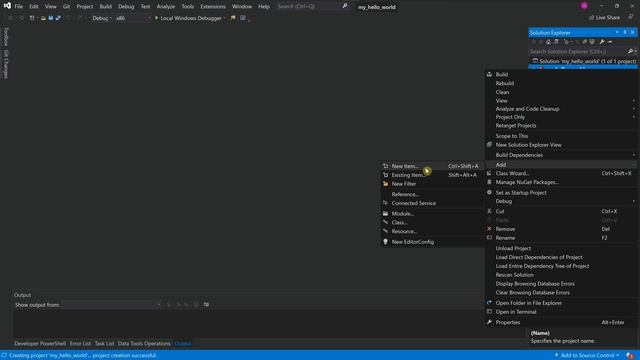640x360 pixels.
Task: Start Local Windows Debugger
Action: point(190,18)
